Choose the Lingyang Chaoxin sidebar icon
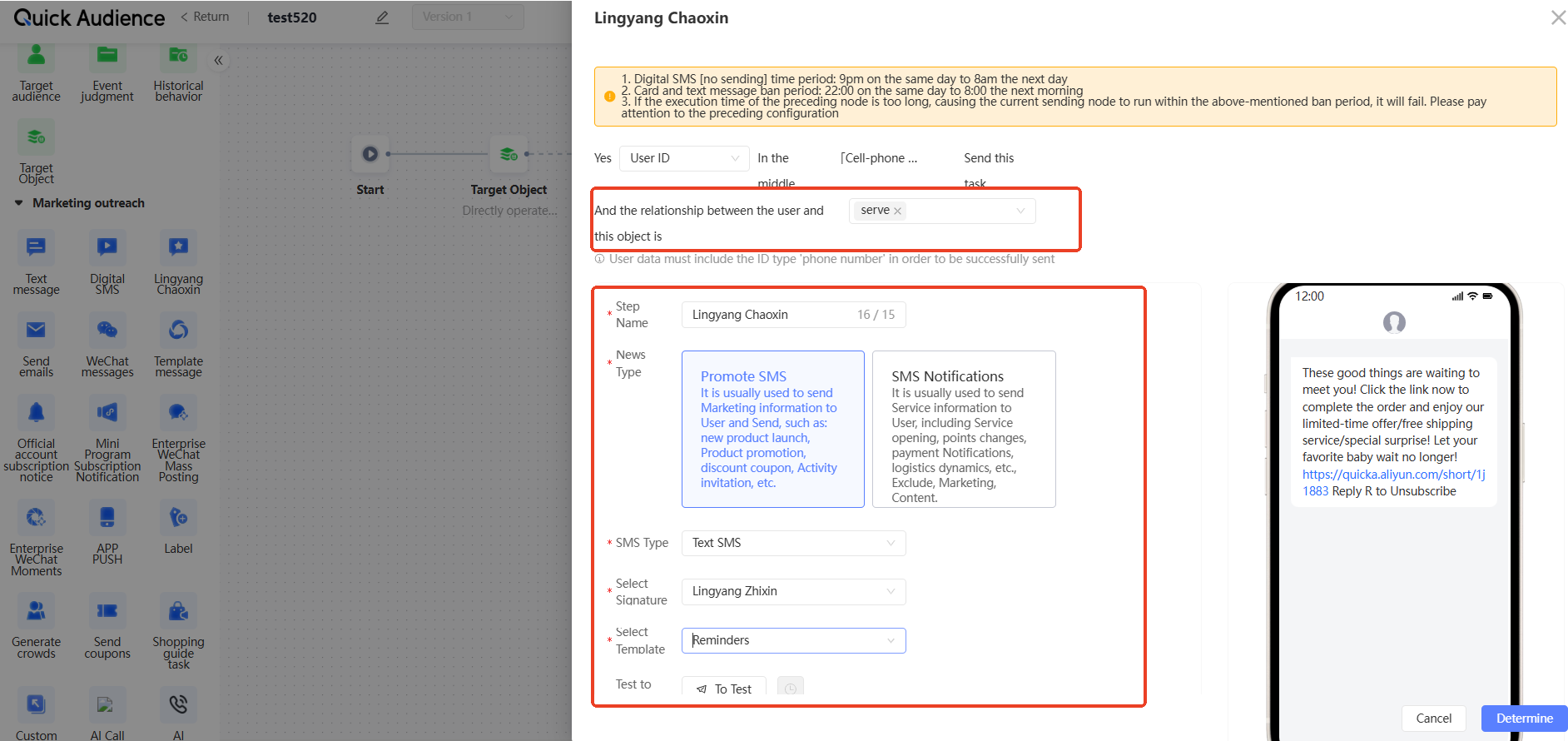This screenshot has width=1568, height=741. coord(178,247)
